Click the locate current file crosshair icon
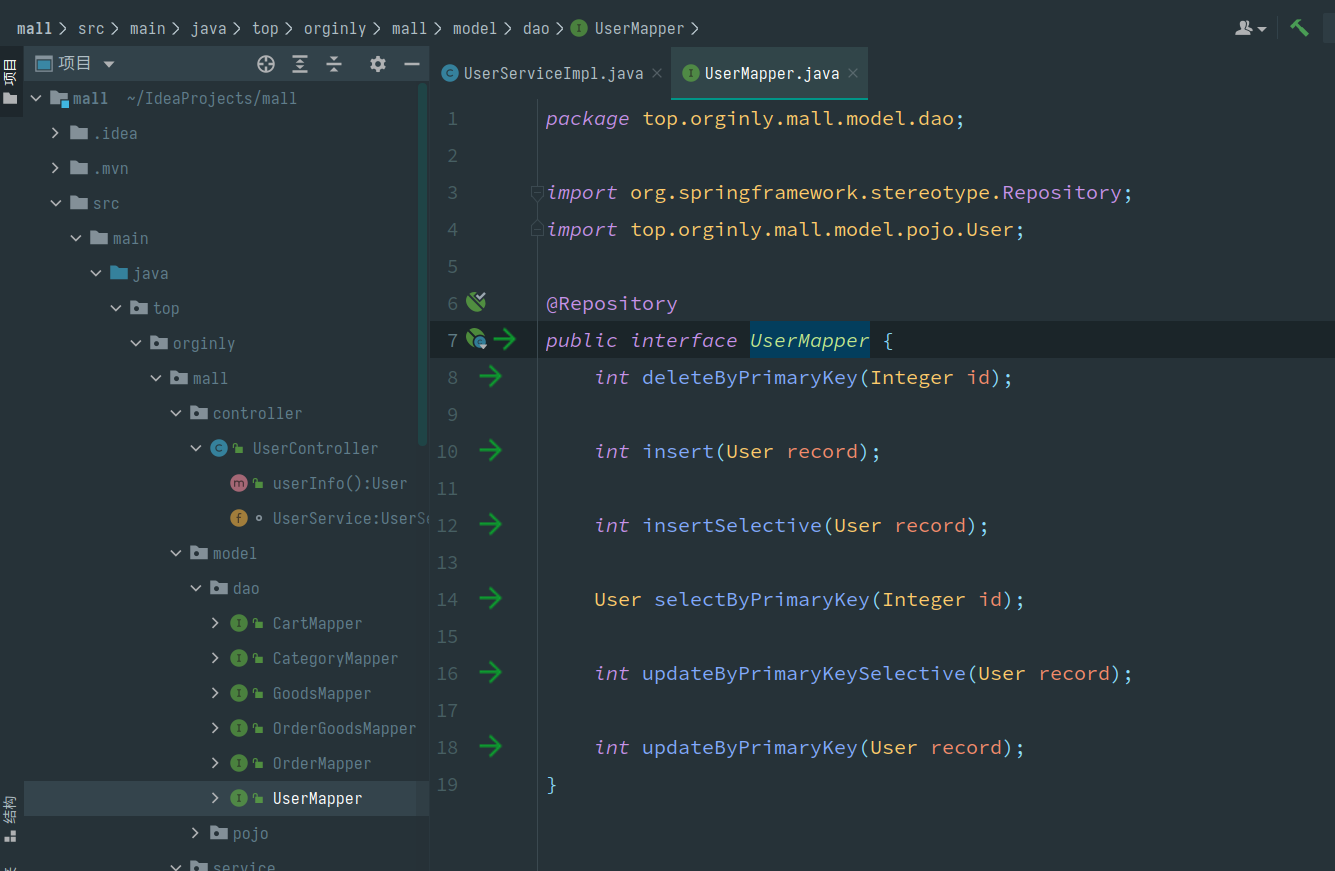This screenshot has width=1335, height=871. (x=266, y=64)
